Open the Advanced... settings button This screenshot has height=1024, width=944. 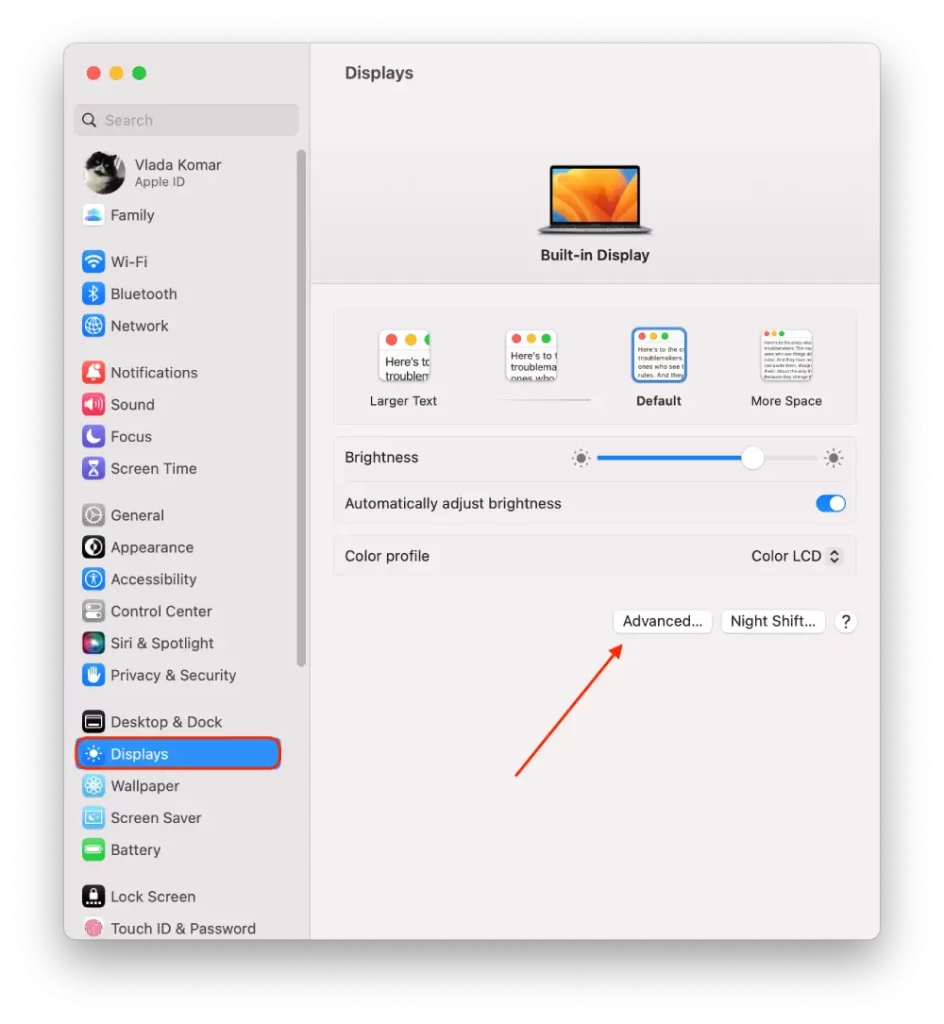coord(662,621)
